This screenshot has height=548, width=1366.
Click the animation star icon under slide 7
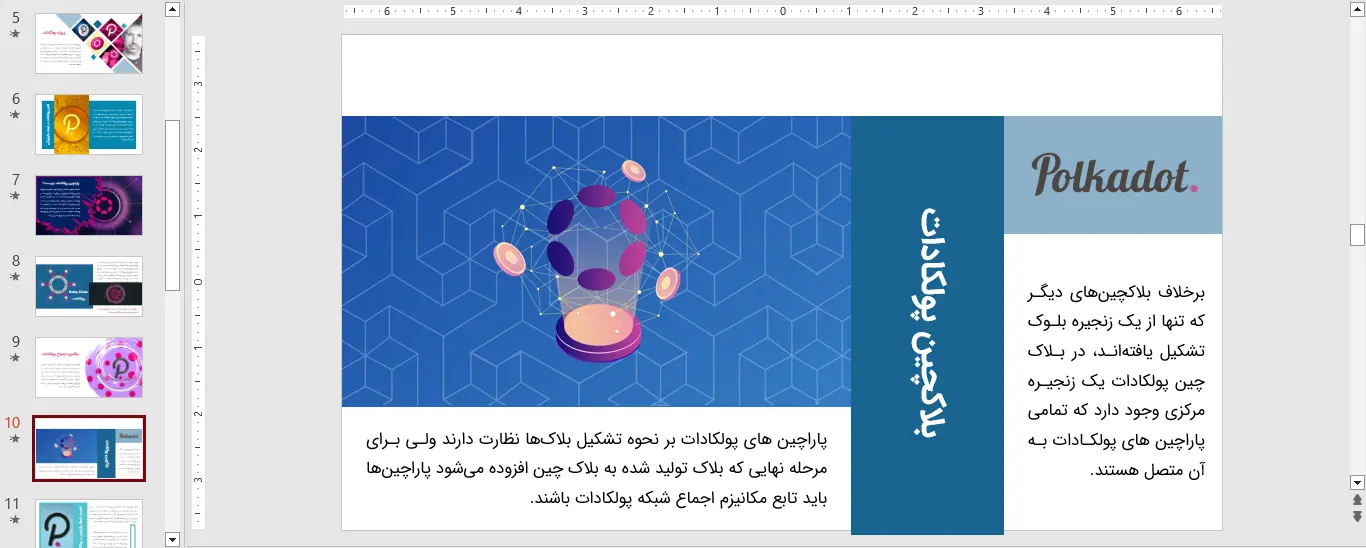click(15, 195)
